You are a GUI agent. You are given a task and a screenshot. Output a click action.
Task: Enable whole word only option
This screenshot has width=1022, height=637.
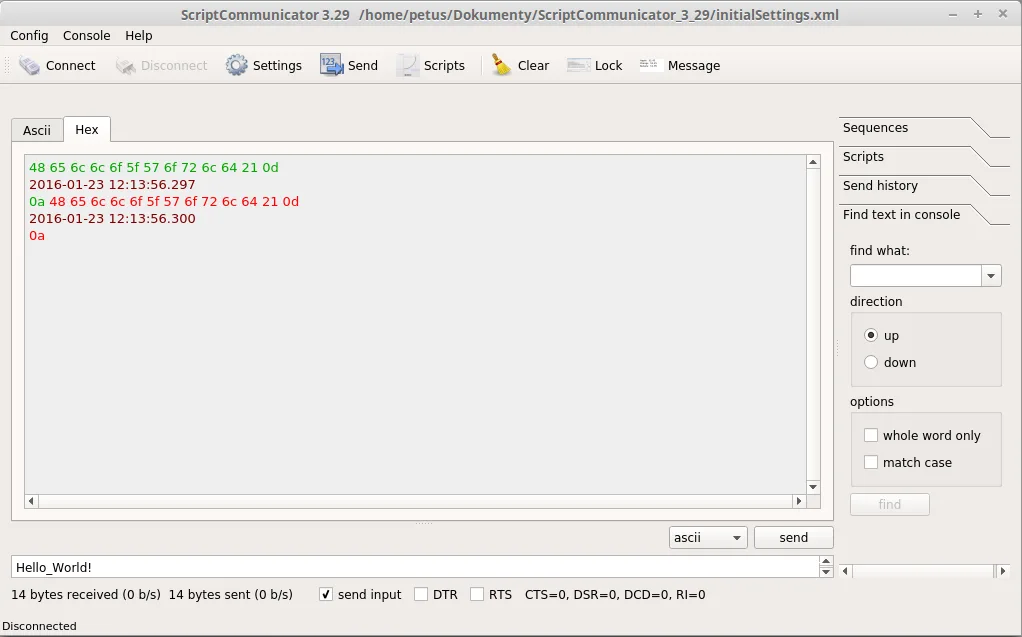[871, 435]
